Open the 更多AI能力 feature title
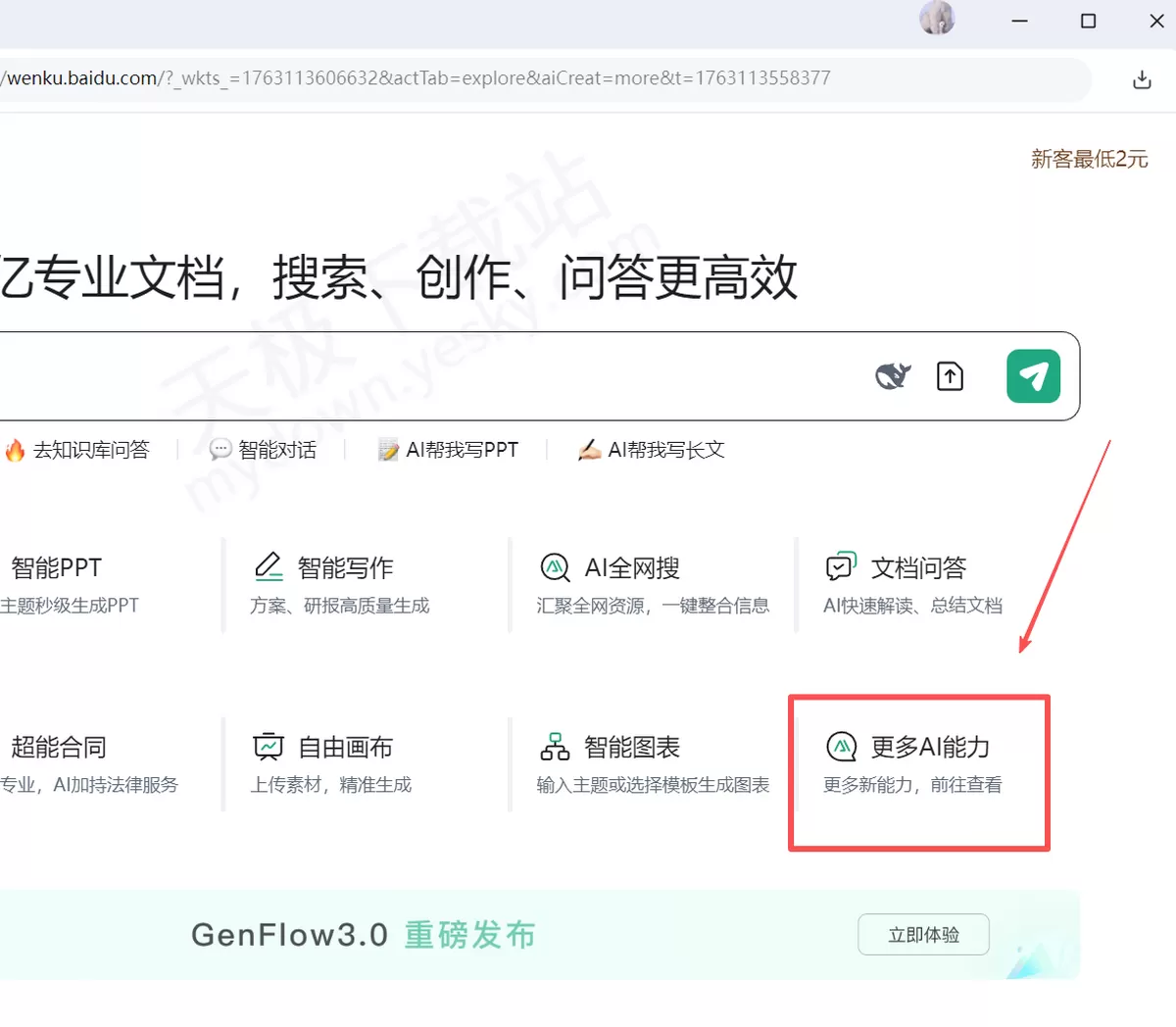This screenshot has height=1027, width=1176. click(x=930, y=747)
